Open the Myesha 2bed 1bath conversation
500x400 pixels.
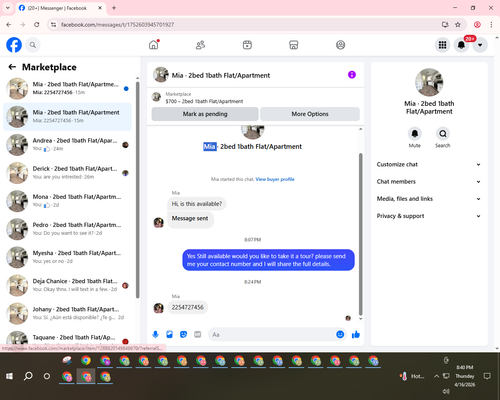68,257
